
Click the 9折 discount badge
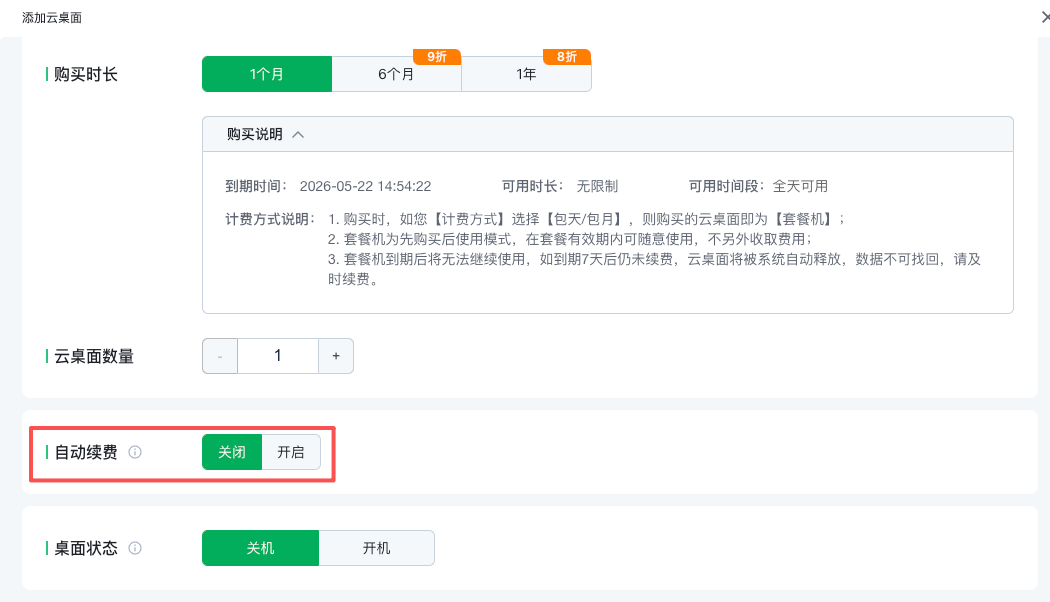pos(437,57)
